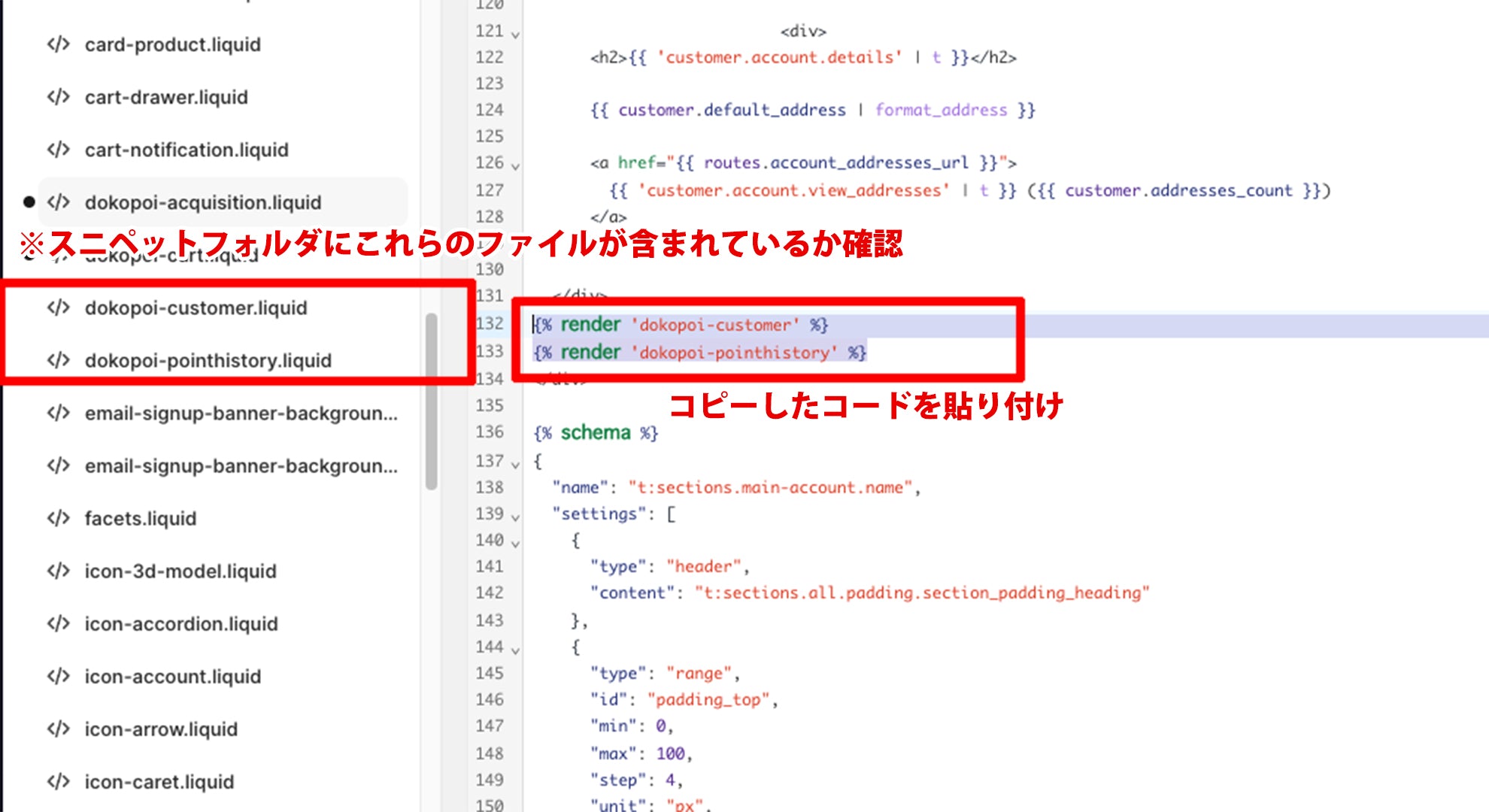The image size is (1489, 812).
Task: Click the unsaved-changes dot beside dokopoi-acquisition.liquid
Action: pos(28,201)
